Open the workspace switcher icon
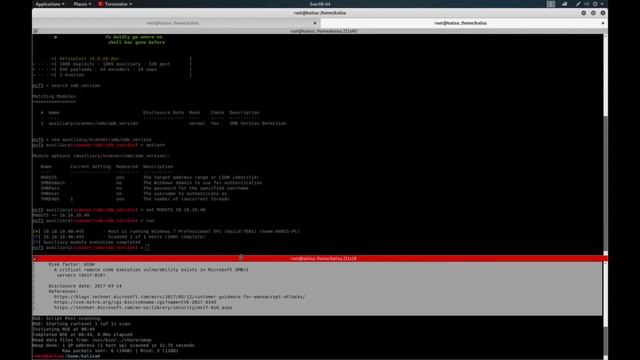This screenshot has width=640, height=360. 551,4
